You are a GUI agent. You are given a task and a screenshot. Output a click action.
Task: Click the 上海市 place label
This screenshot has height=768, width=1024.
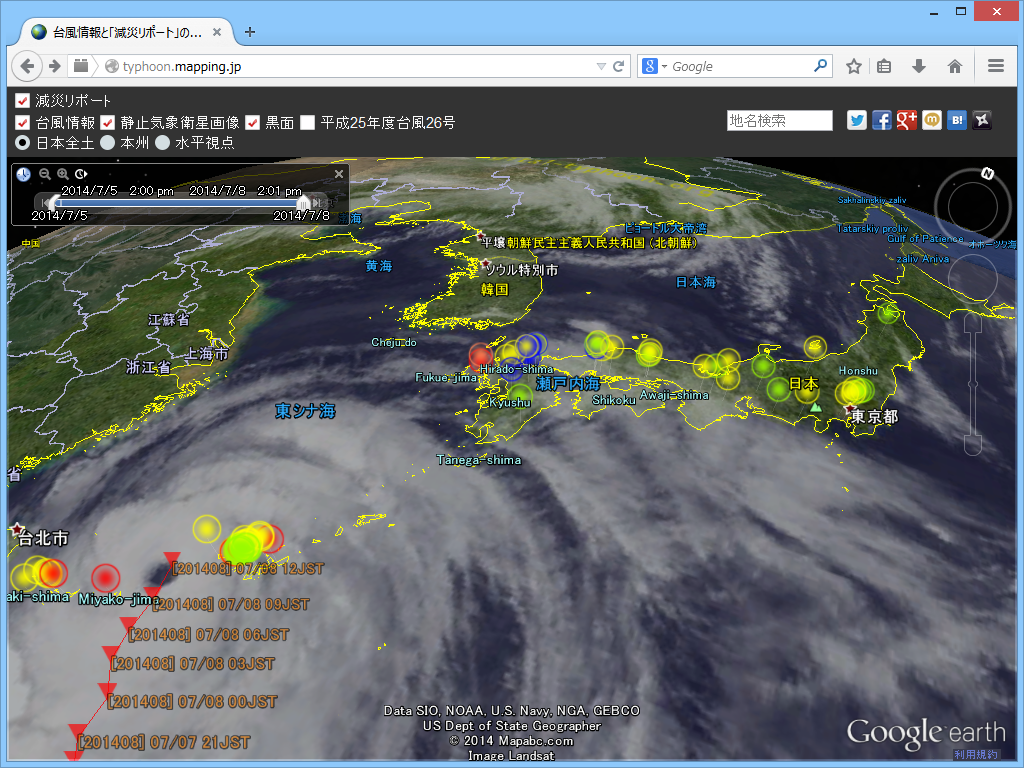coord(207,353)
